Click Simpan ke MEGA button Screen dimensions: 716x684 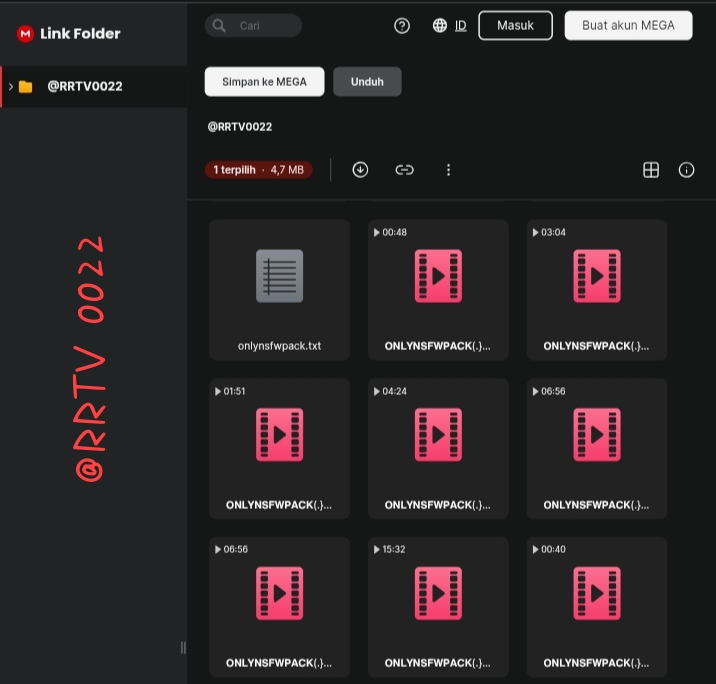(x=264, y=82)
